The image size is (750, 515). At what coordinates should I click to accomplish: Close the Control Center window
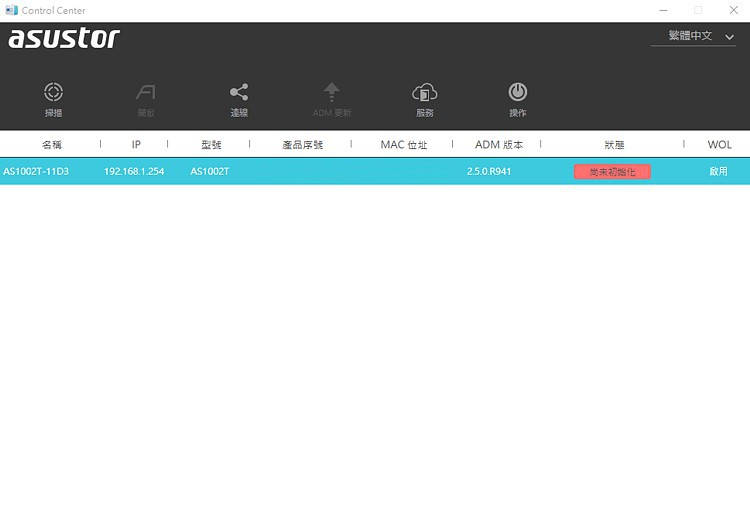coord(734,10)
